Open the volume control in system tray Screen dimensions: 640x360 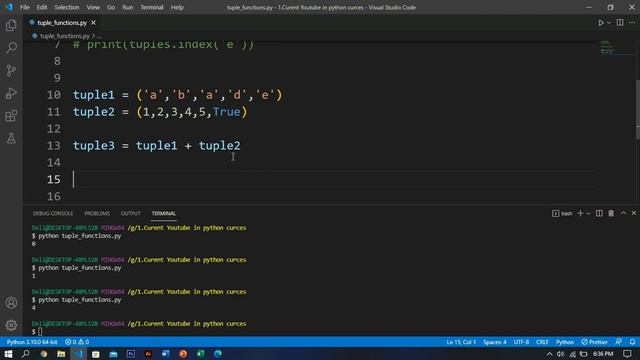(x=561, y=354)
